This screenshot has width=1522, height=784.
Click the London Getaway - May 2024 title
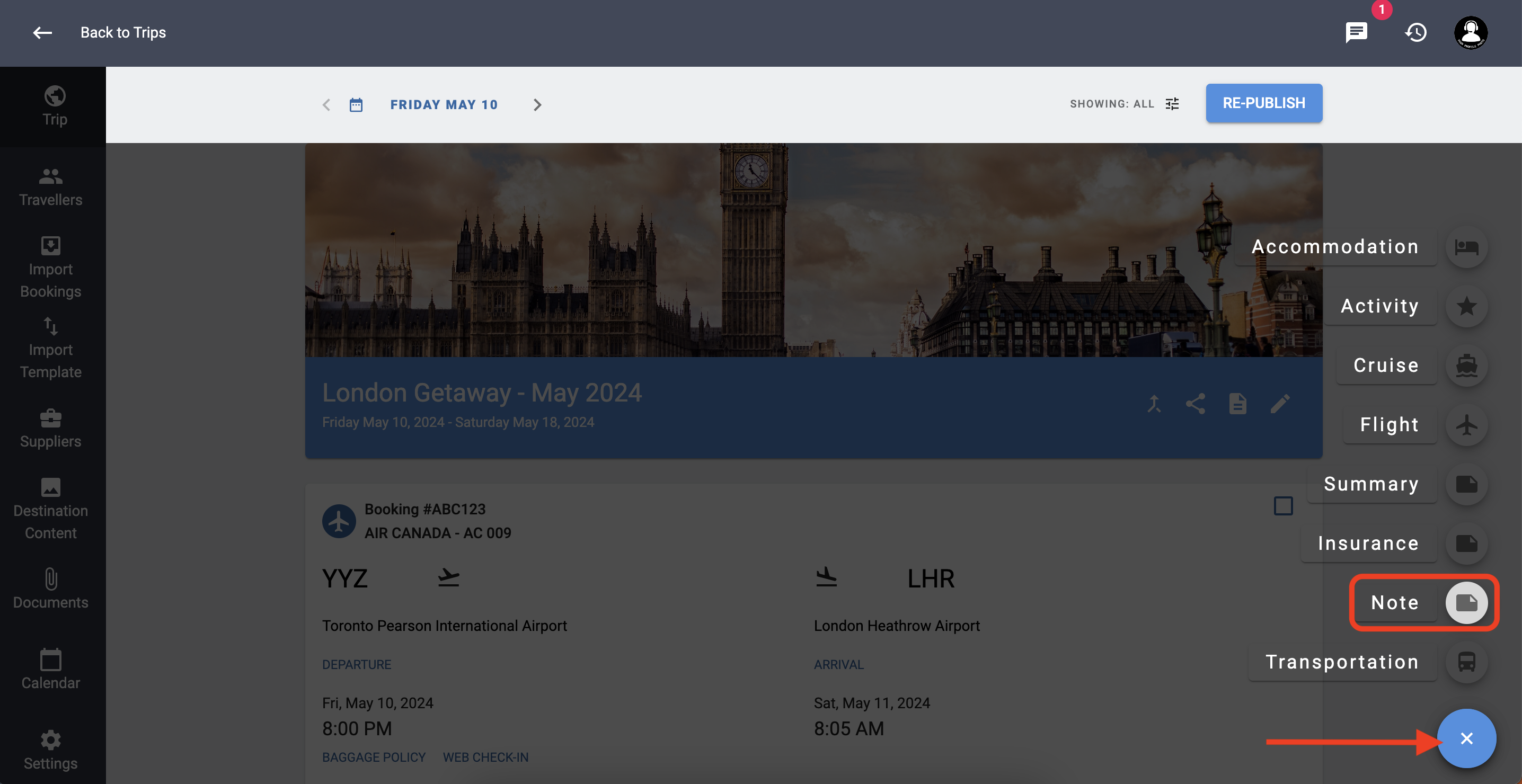point(482,393)
